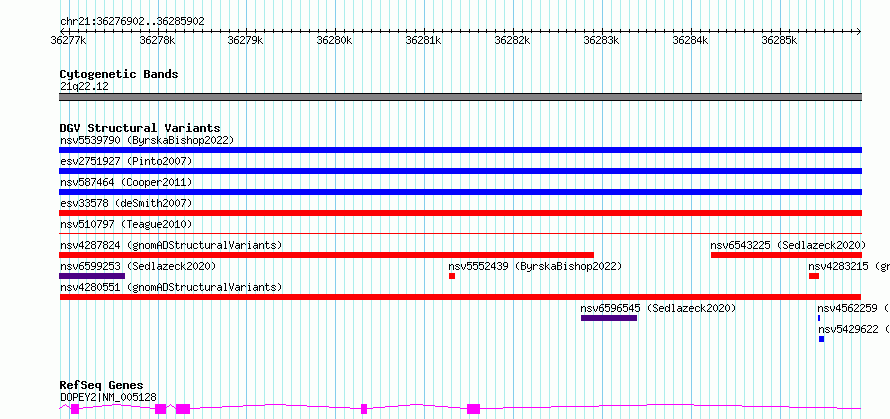Click the thin nsv510797 (Teague2010) line
This screenshot has width=890, height=419.
[x=460, y=233]
